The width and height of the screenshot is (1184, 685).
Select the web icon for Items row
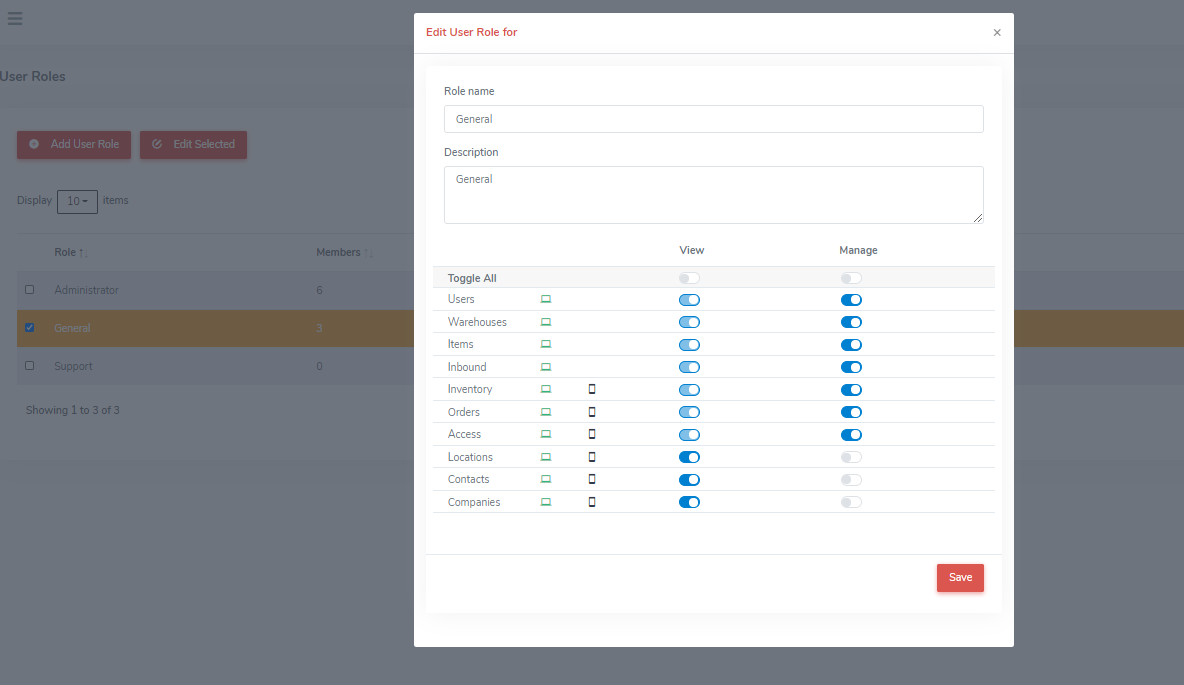point(546,344)
